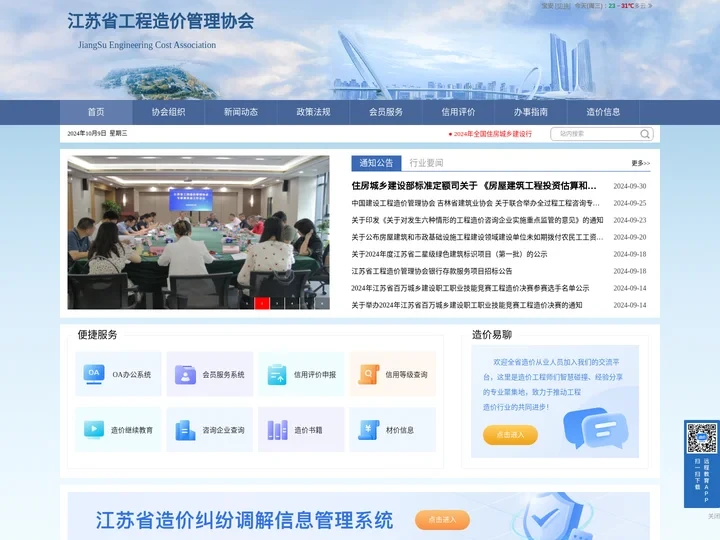Screen dimensions: 720x540
Task: Open the 造价书籍 books icon
Action: (277, 430)
